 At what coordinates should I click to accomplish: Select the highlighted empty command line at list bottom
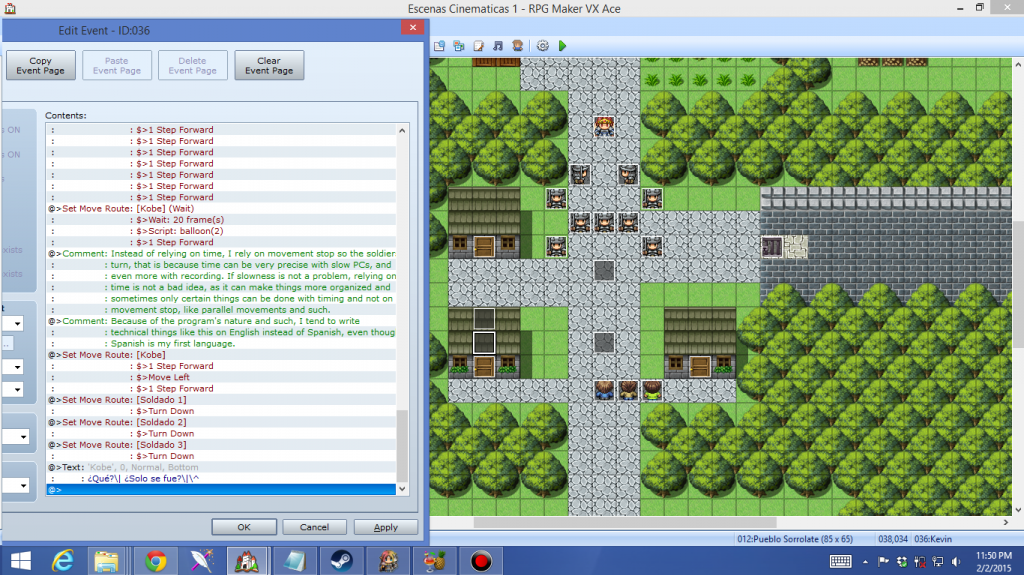click(220, 490)
